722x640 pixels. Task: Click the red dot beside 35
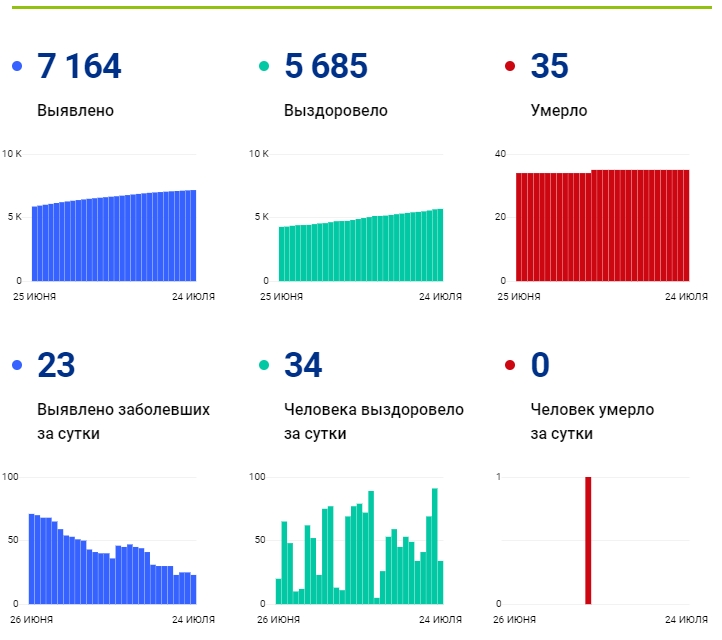pyautogui.click(x=510, y=66)
